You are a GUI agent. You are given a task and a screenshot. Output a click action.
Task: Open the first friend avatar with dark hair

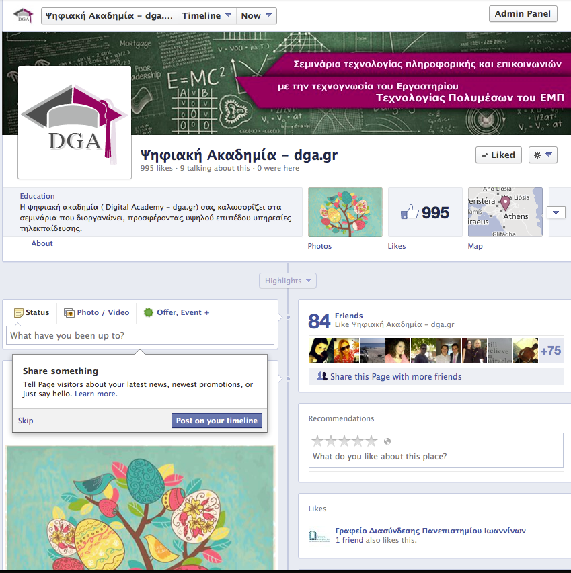tap(321, 350)
